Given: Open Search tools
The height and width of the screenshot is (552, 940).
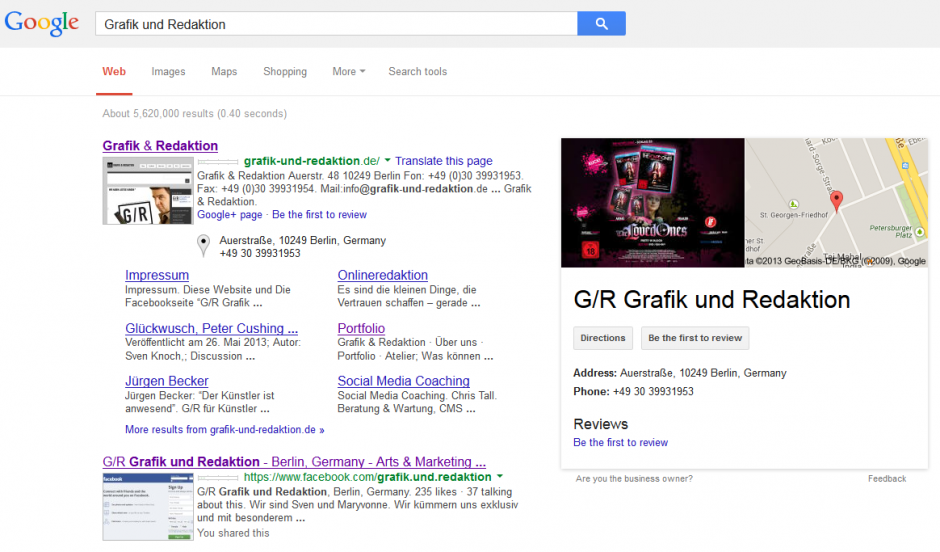Looking at the screenshot, I should point(418,71).
